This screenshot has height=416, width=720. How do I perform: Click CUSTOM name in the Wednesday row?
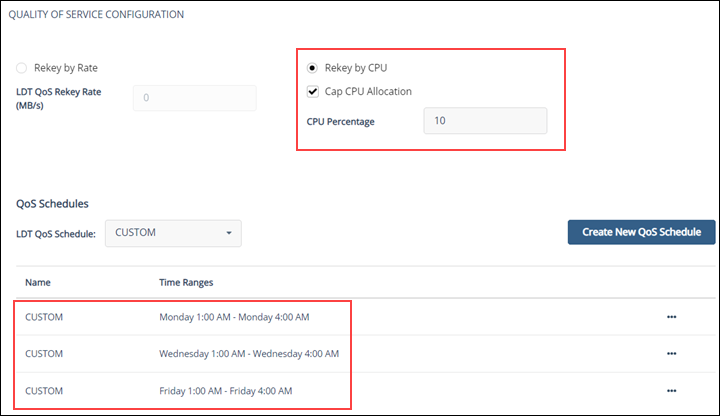point(44,353)
